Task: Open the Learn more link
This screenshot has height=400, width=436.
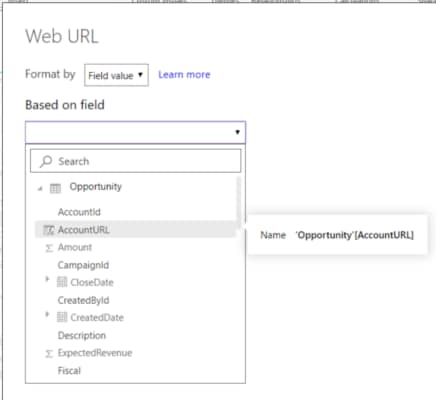Action: (184, 75)
